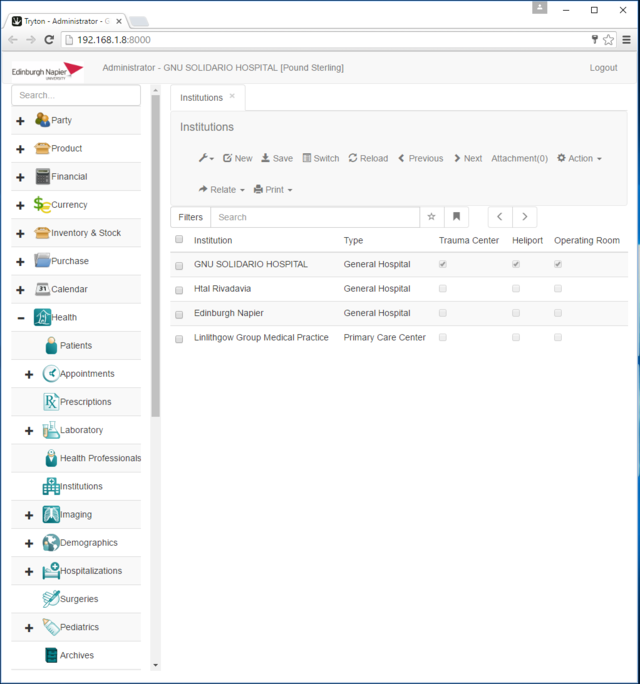Click the sidebar search input field
The height and width of the screenshot is (684, 640).
76,95
